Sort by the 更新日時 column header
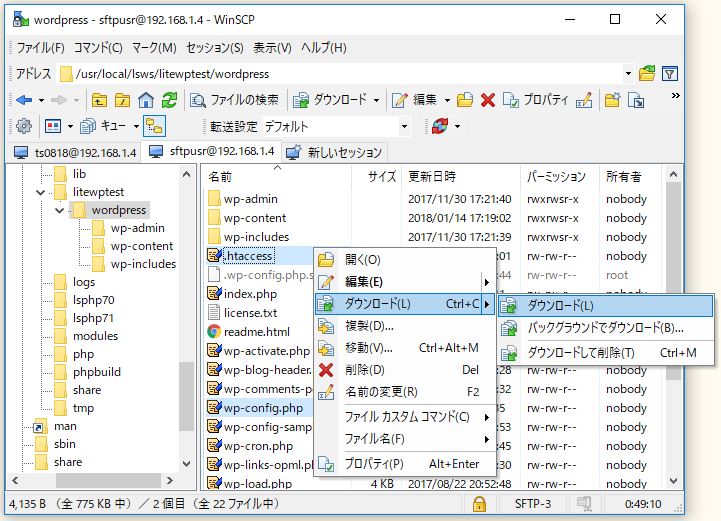 click(x=461, y=177)
